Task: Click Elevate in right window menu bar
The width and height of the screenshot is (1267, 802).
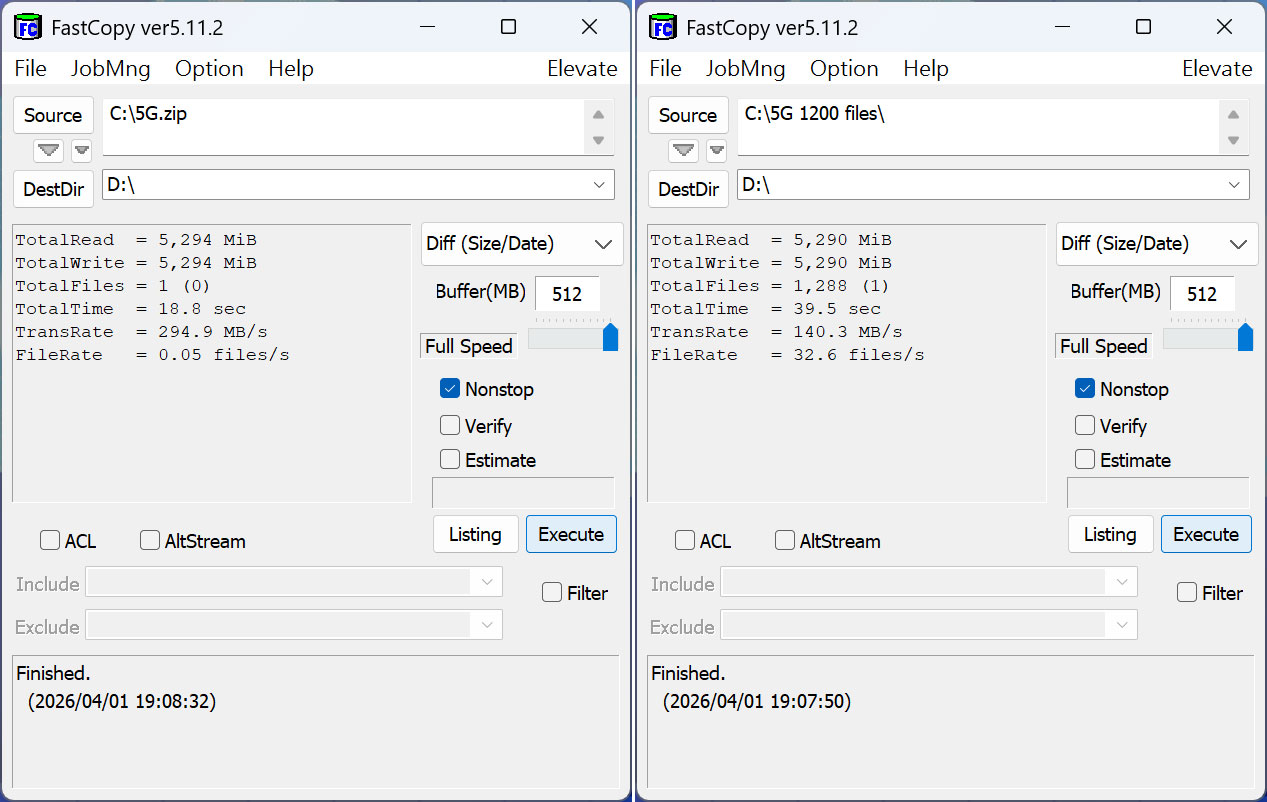Action: point(1217,69)
